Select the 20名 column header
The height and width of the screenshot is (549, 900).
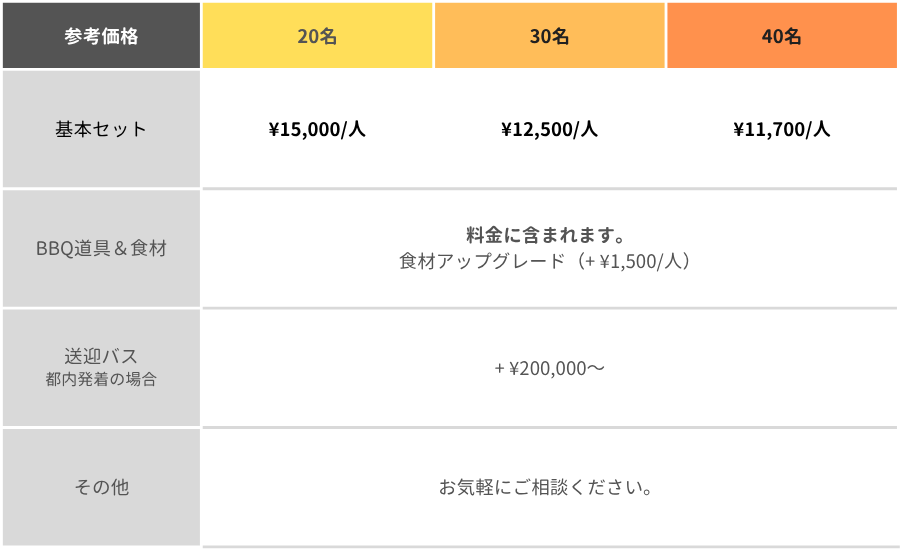point(317,36)
